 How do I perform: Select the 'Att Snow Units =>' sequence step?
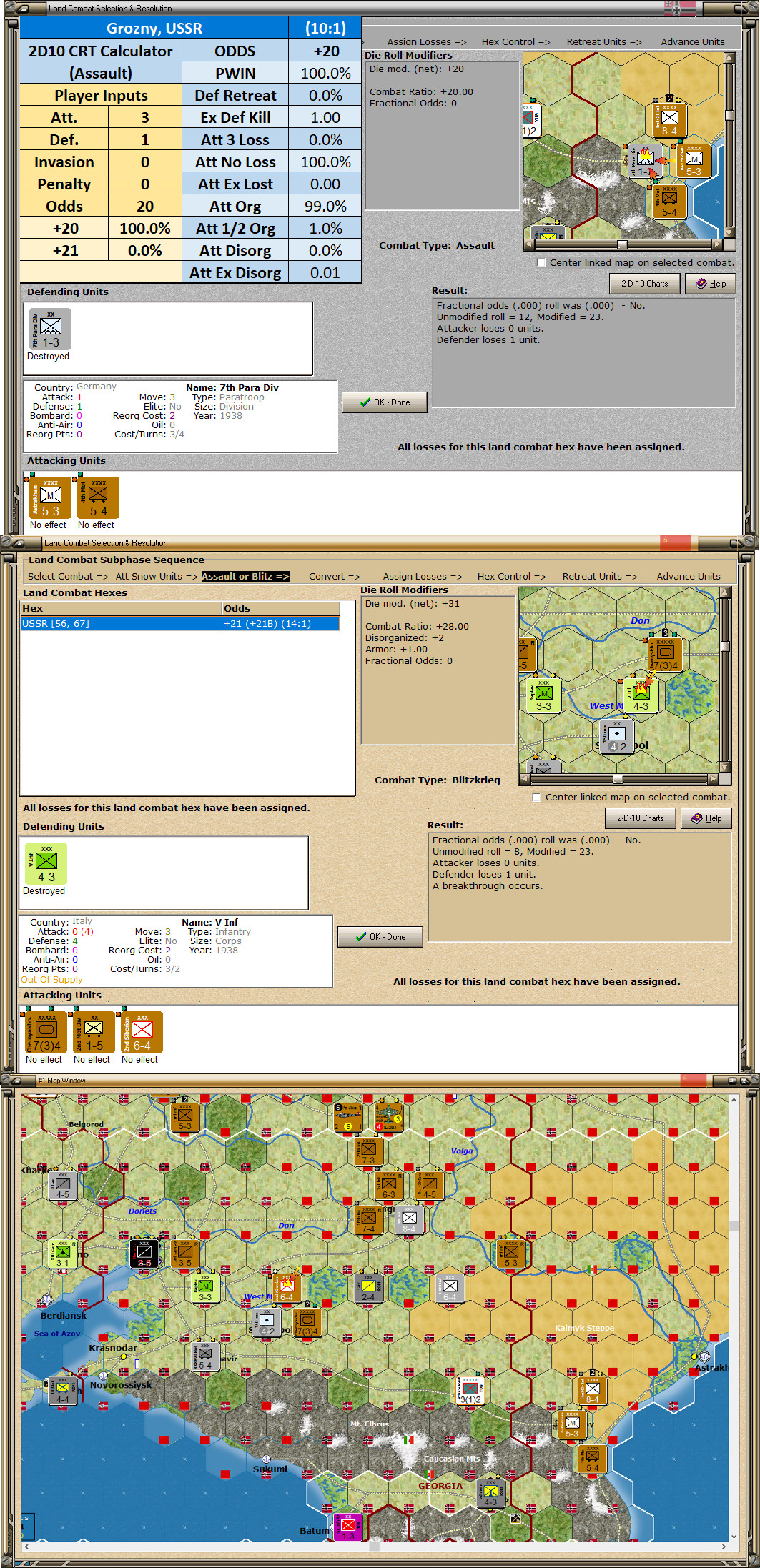click(157, 577)
